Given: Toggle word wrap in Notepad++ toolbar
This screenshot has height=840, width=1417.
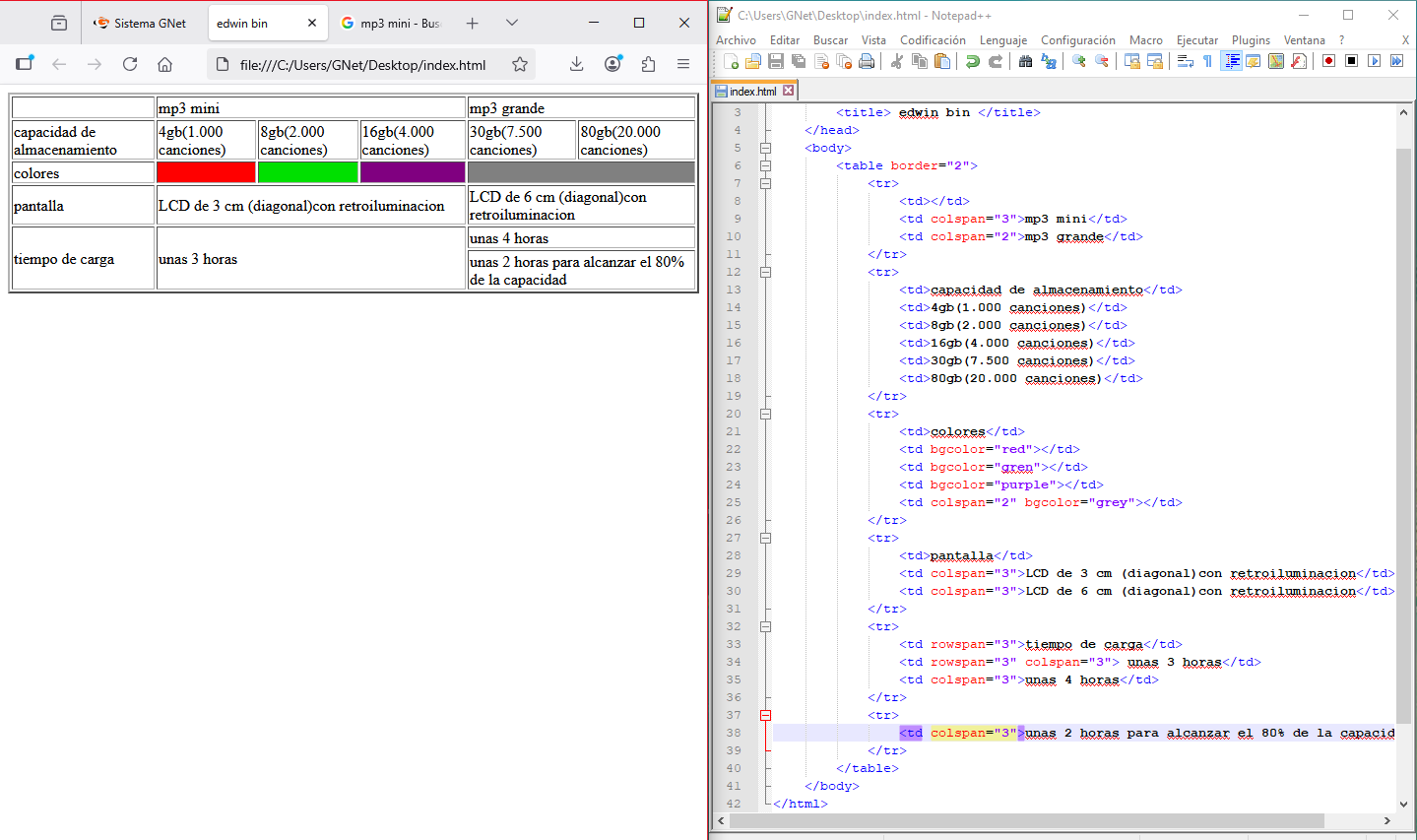Looking at the screenshot, I should 1186,61.
